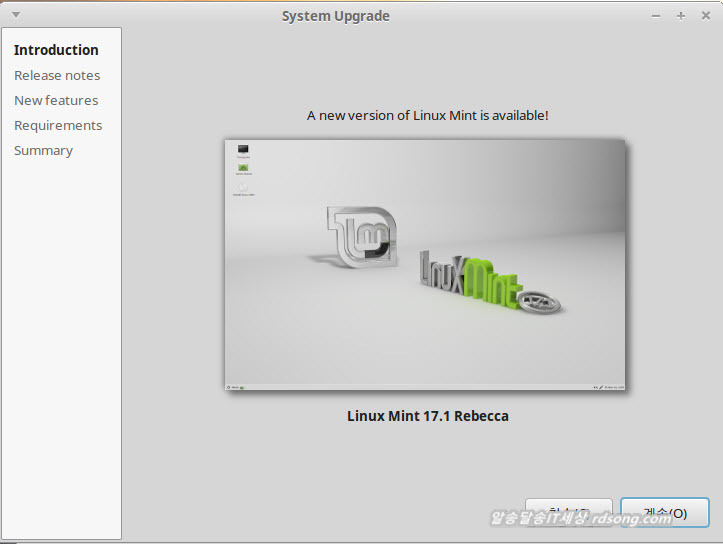Click the 'A new version of Linux Mint' heading
723x544 pixels.
tap(427, 115)
